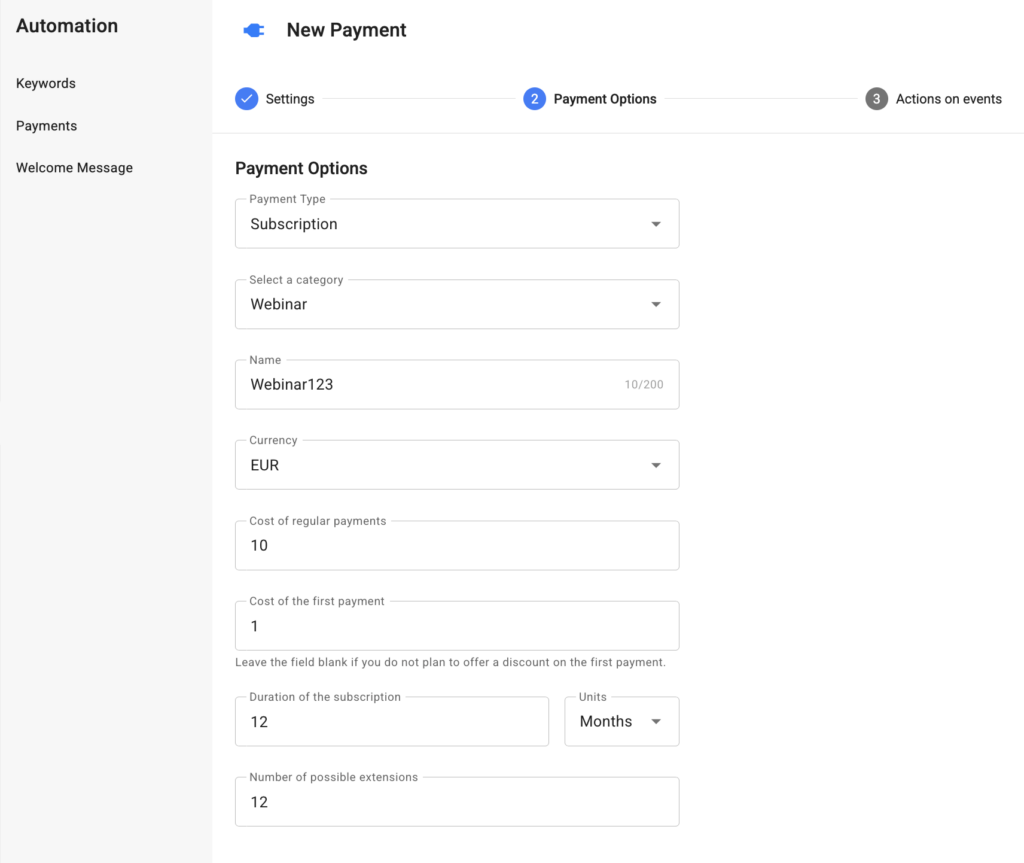The width and height of the screenshot is (1024, 863).
Task: Click the Number of possible extensions field
Action: pyautogui.click(x=457, y=802)
